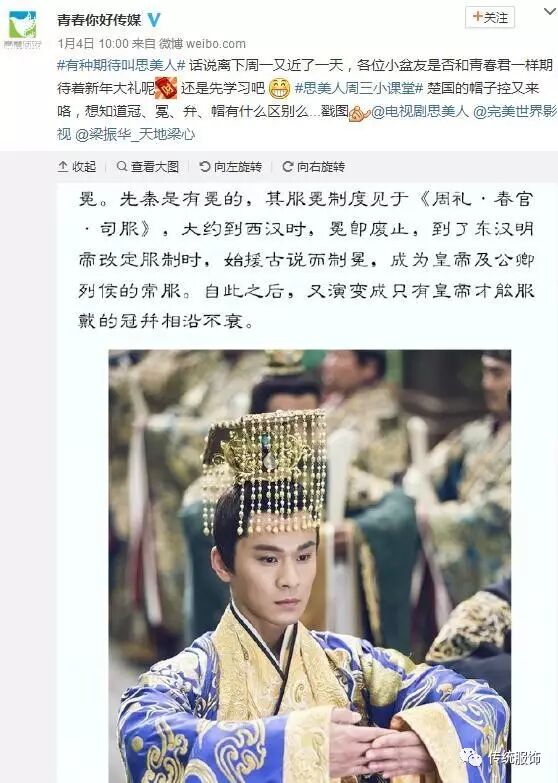This screenshot has height=783, width=558.
Task: Click the pointing hand emoji
Action: [359, 112]
